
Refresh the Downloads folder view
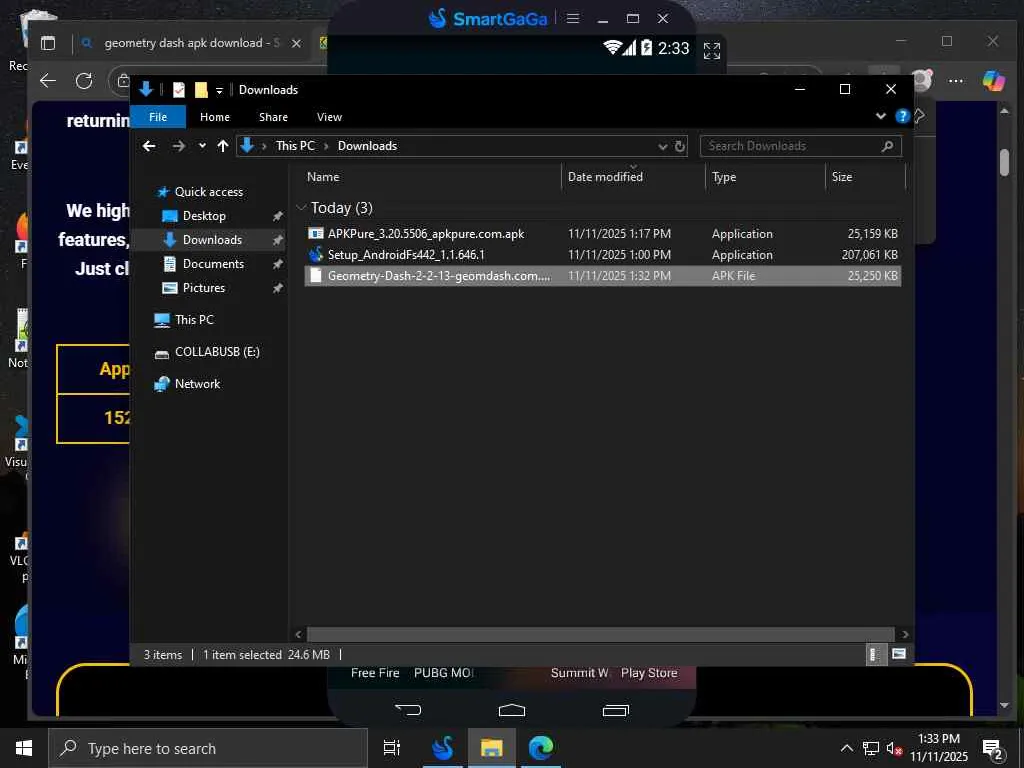point(680,146)
